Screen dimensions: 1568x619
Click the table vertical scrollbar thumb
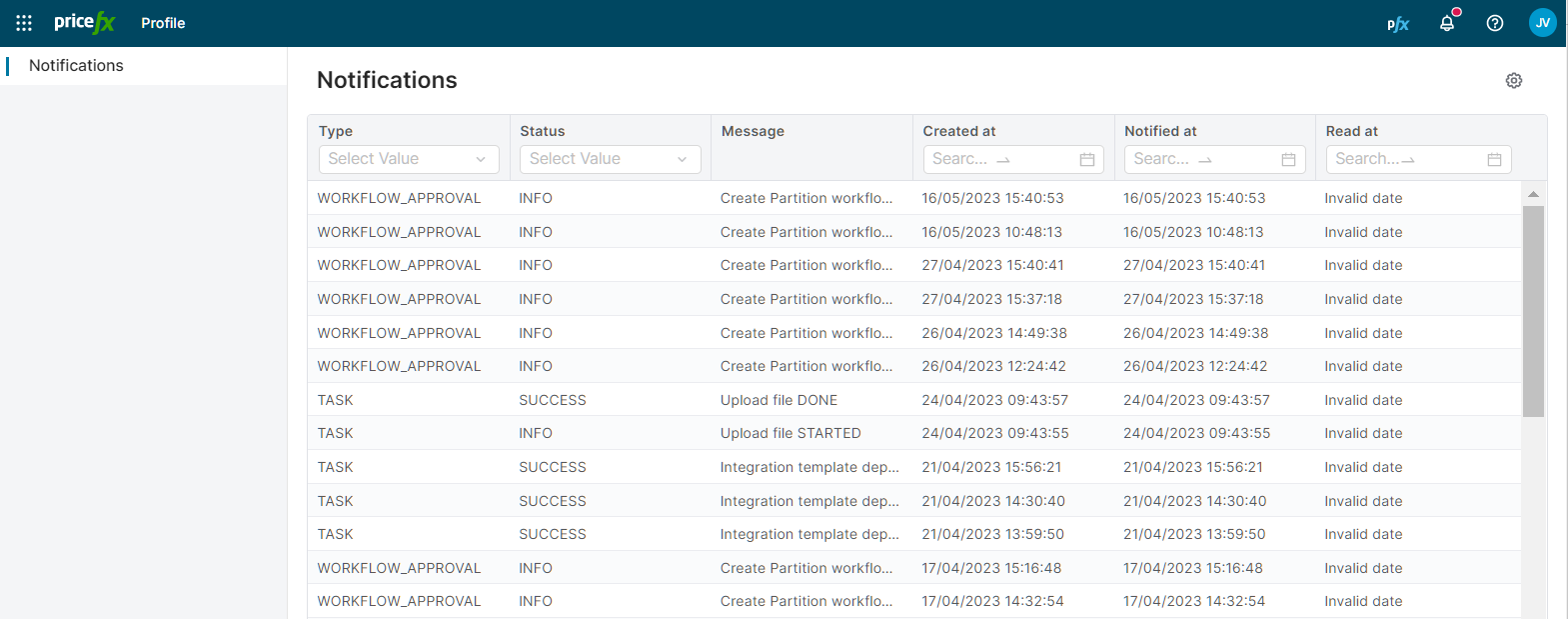coord(1533,310)
